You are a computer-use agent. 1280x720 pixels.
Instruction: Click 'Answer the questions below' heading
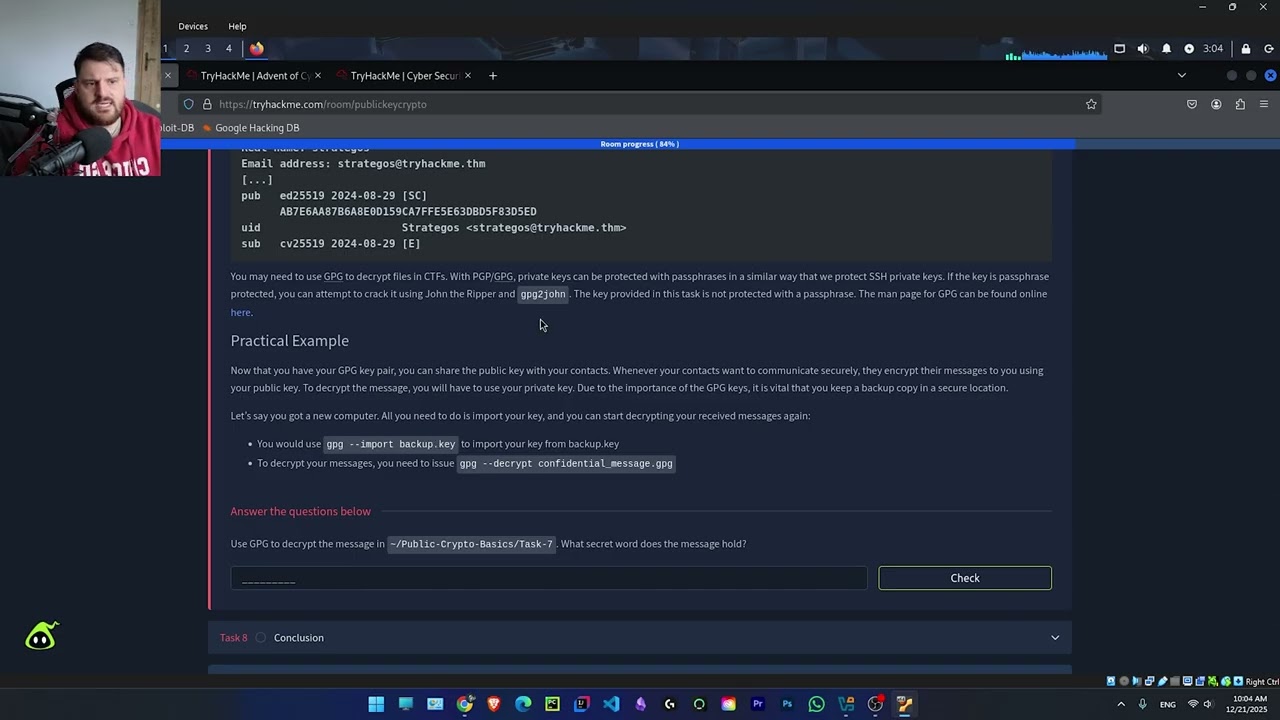tap(301, 511)
